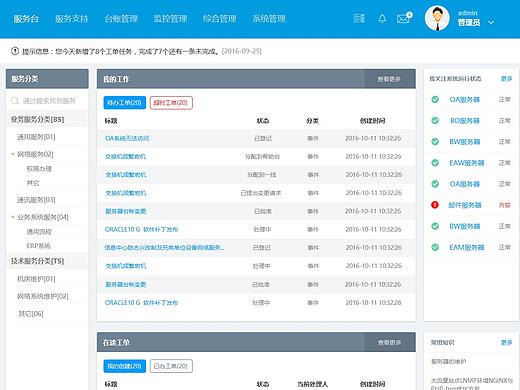Switch to the 超时工单(20) tab
Image resolution: width=520 pixels, height=390 pixels.
171,103
